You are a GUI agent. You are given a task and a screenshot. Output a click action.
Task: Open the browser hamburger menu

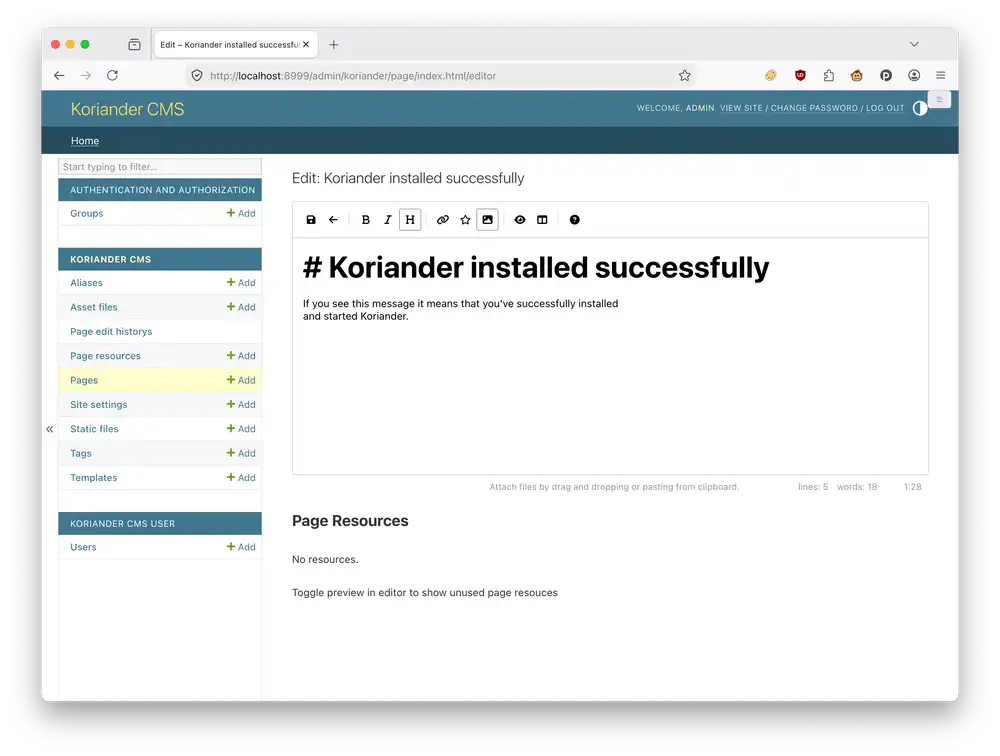click(x=941, y=75)
